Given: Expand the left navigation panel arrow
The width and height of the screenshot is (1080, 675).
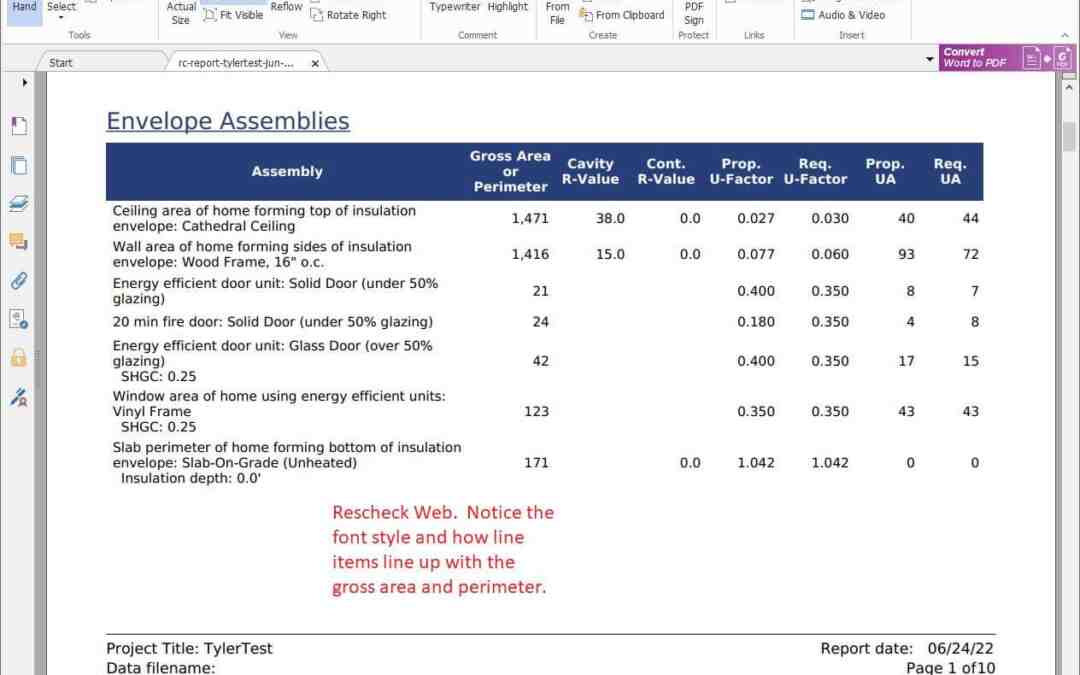Looking at the screenshot, I should pyautogui.click(x=25, y=82).
